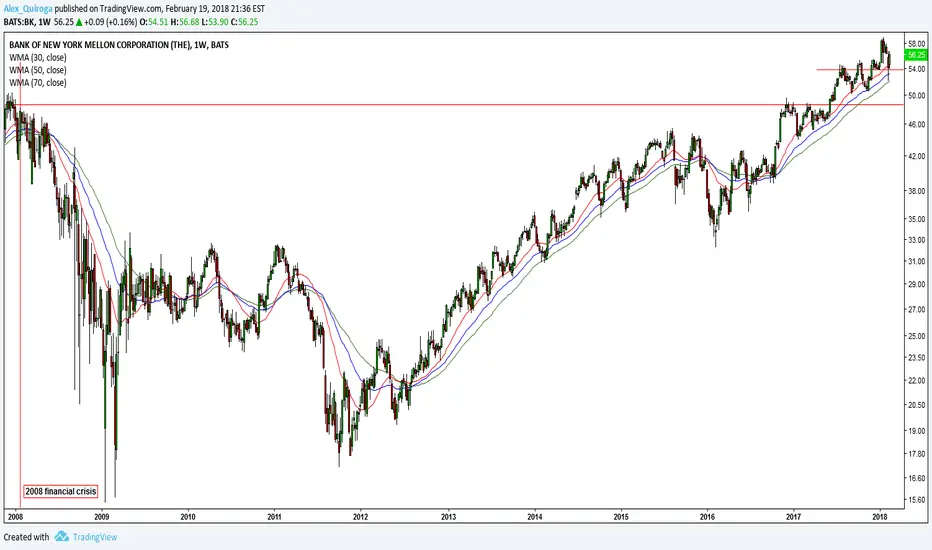Click the O:54.51 open value in header

153,22
